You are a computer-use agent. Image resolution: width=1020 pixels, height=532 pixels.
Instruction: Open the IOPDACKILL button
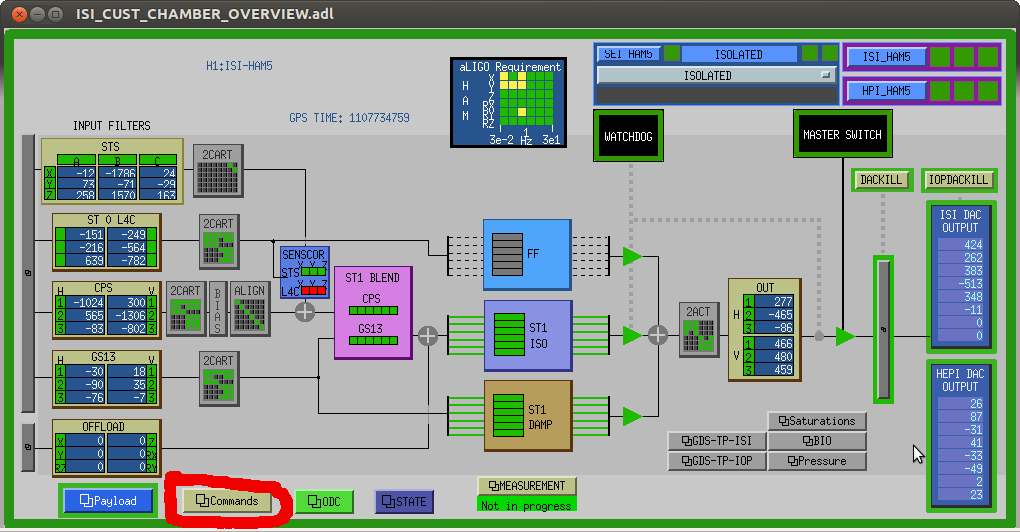(x=959, y=180)
